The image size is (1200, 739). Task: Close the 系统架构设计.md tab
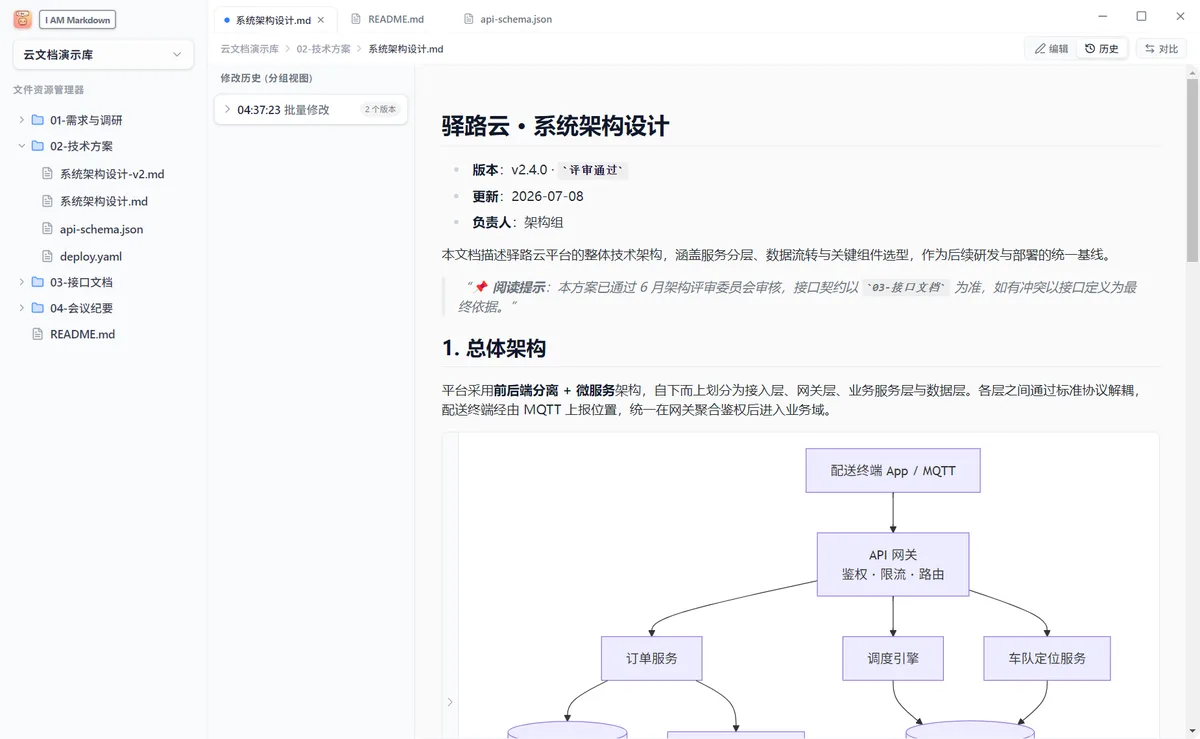point(321,20)
